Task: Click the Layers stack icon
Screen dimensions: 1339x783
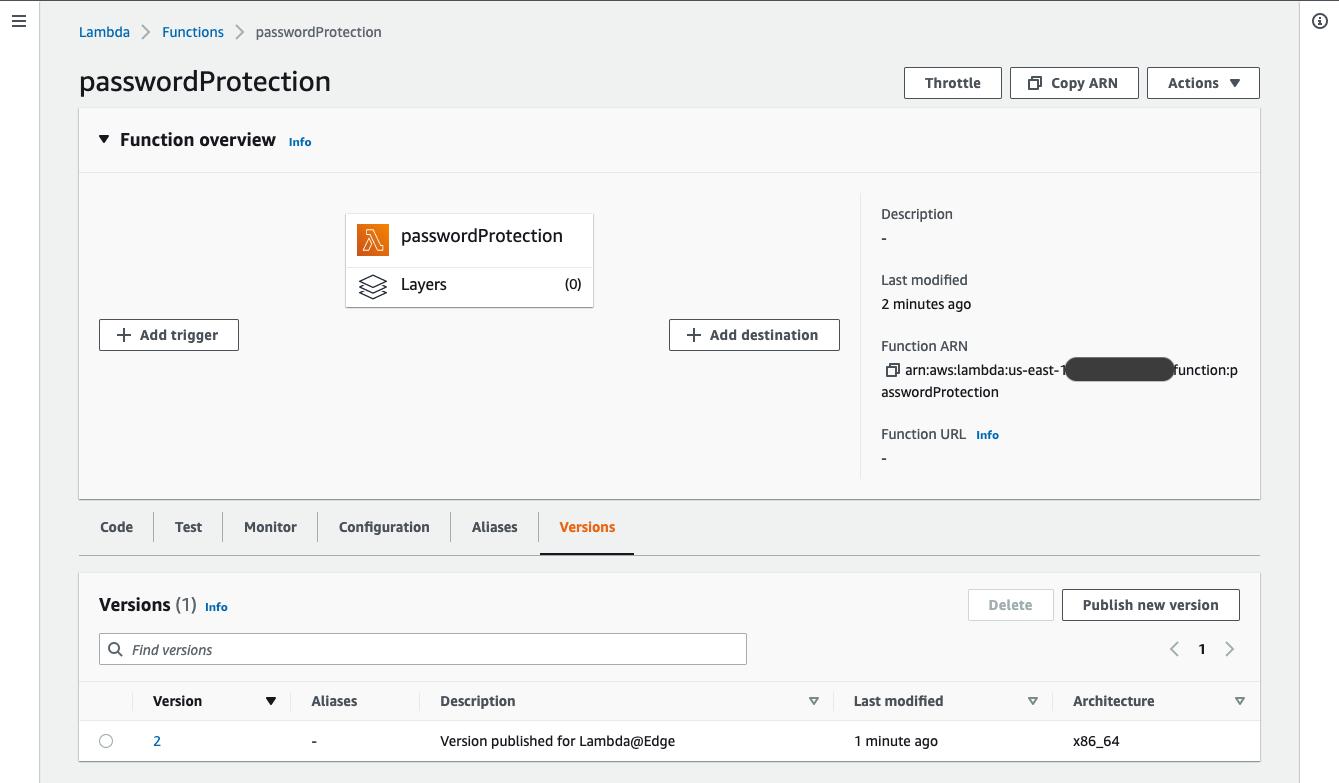Action: point(373,287)
